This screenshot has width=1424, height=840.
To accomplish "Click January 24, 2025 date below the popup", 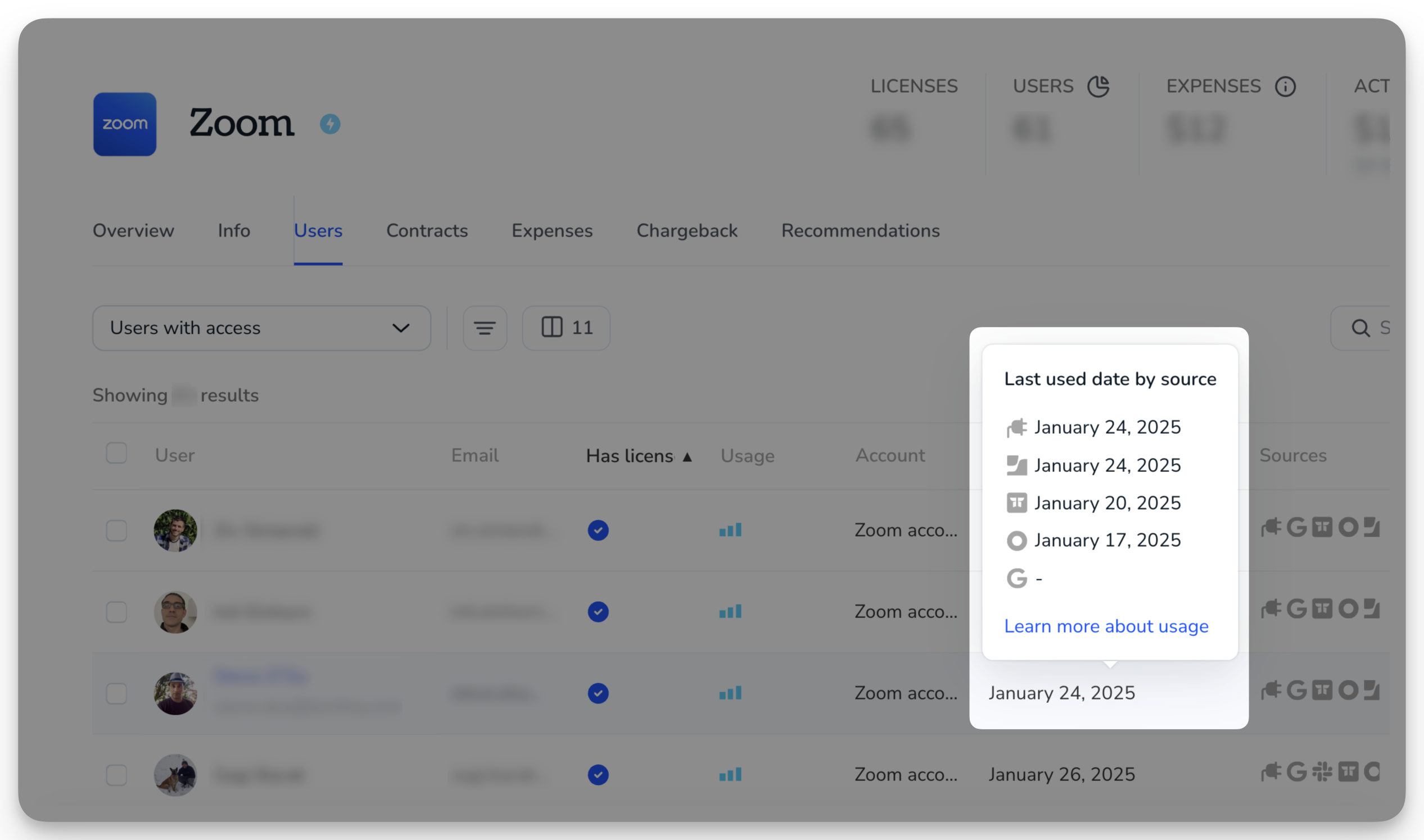I will tap(1061, 693).
